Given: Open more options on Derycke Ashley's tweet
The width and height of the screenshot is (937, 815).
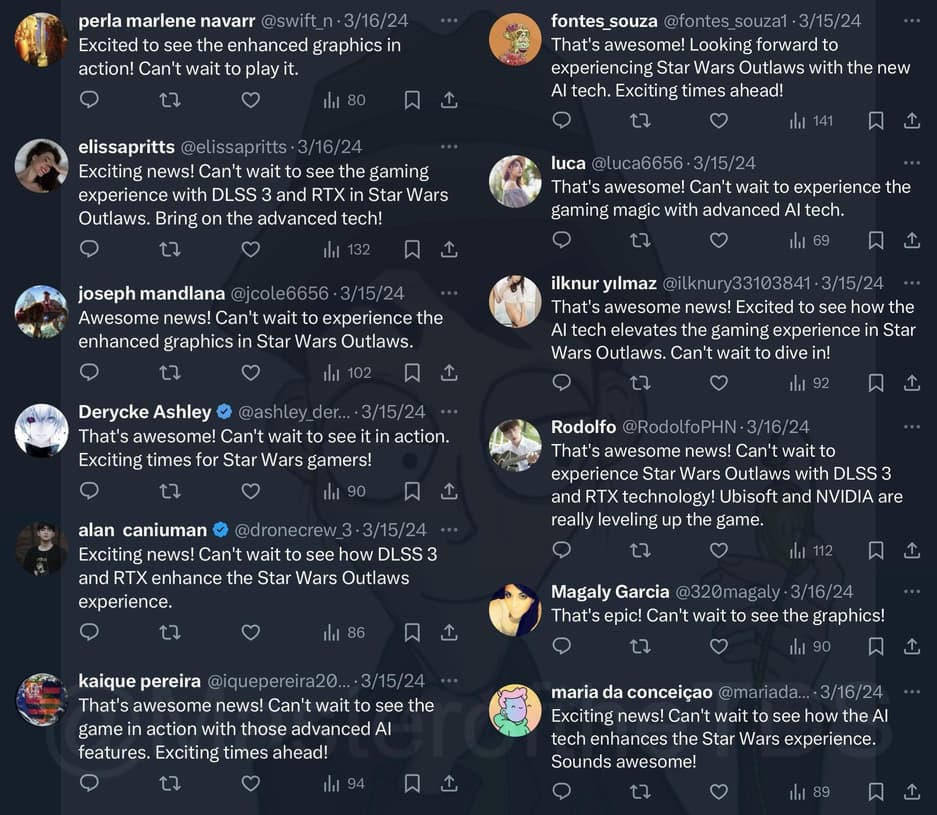Looking at the screenshot, I should point(449,412).
